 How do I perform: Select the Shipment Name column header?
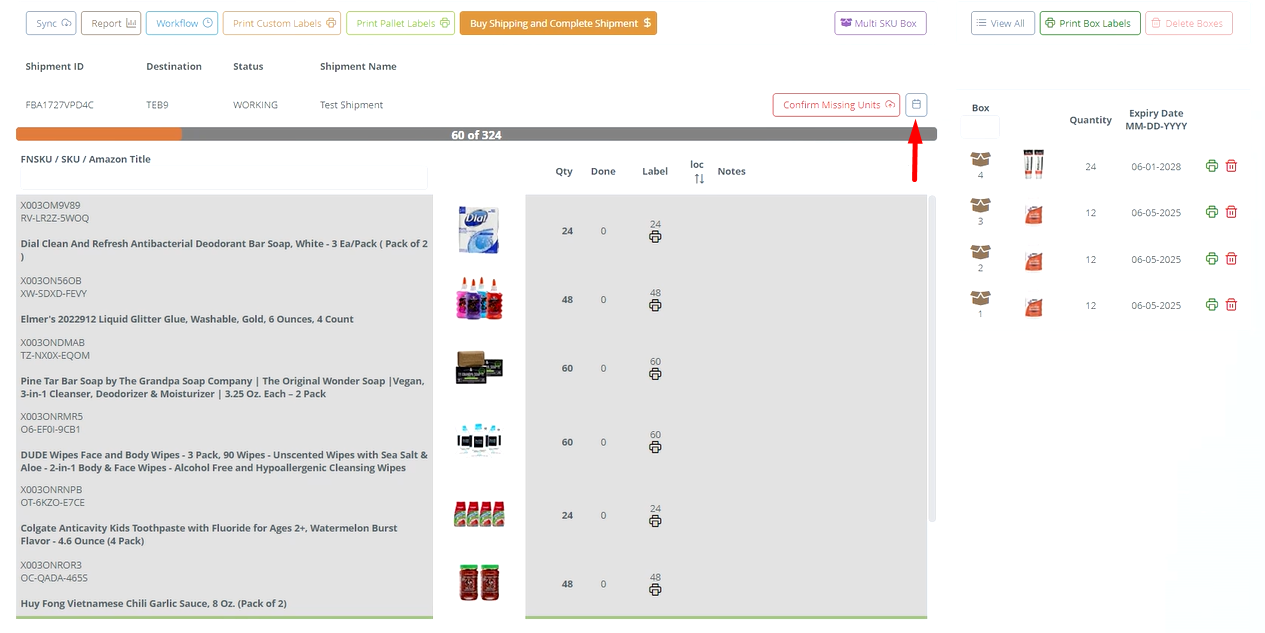[357, 66]
